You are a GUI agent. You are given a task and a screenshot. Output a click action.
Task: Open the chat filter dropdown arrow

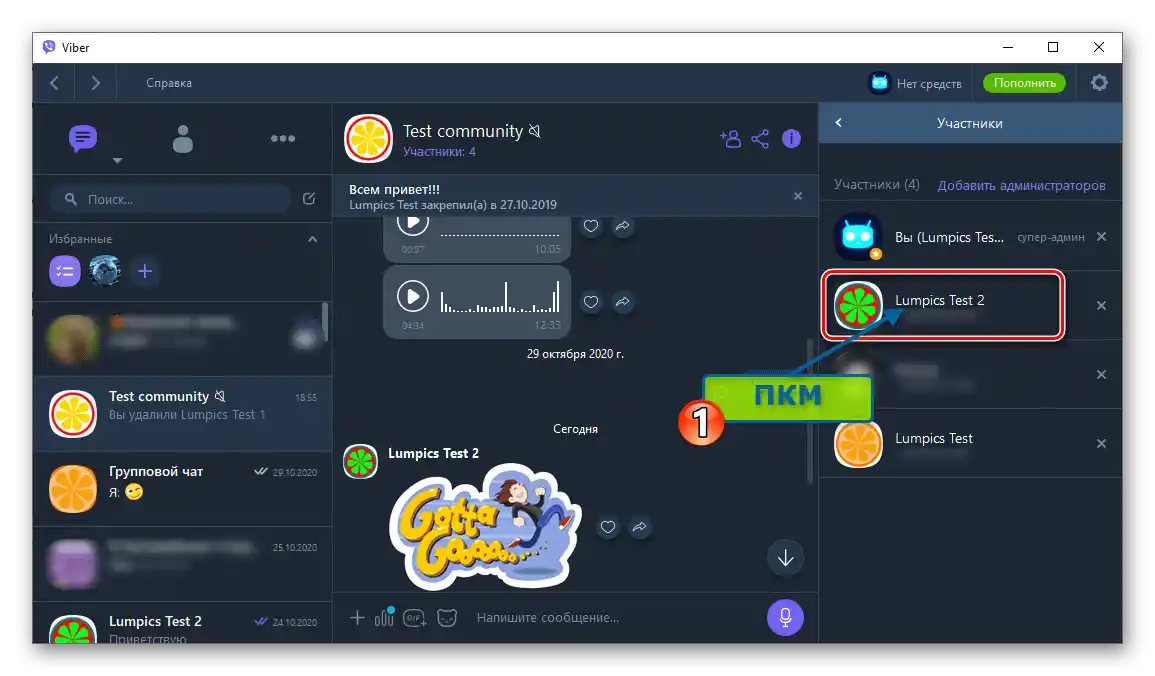click(117, 161)
